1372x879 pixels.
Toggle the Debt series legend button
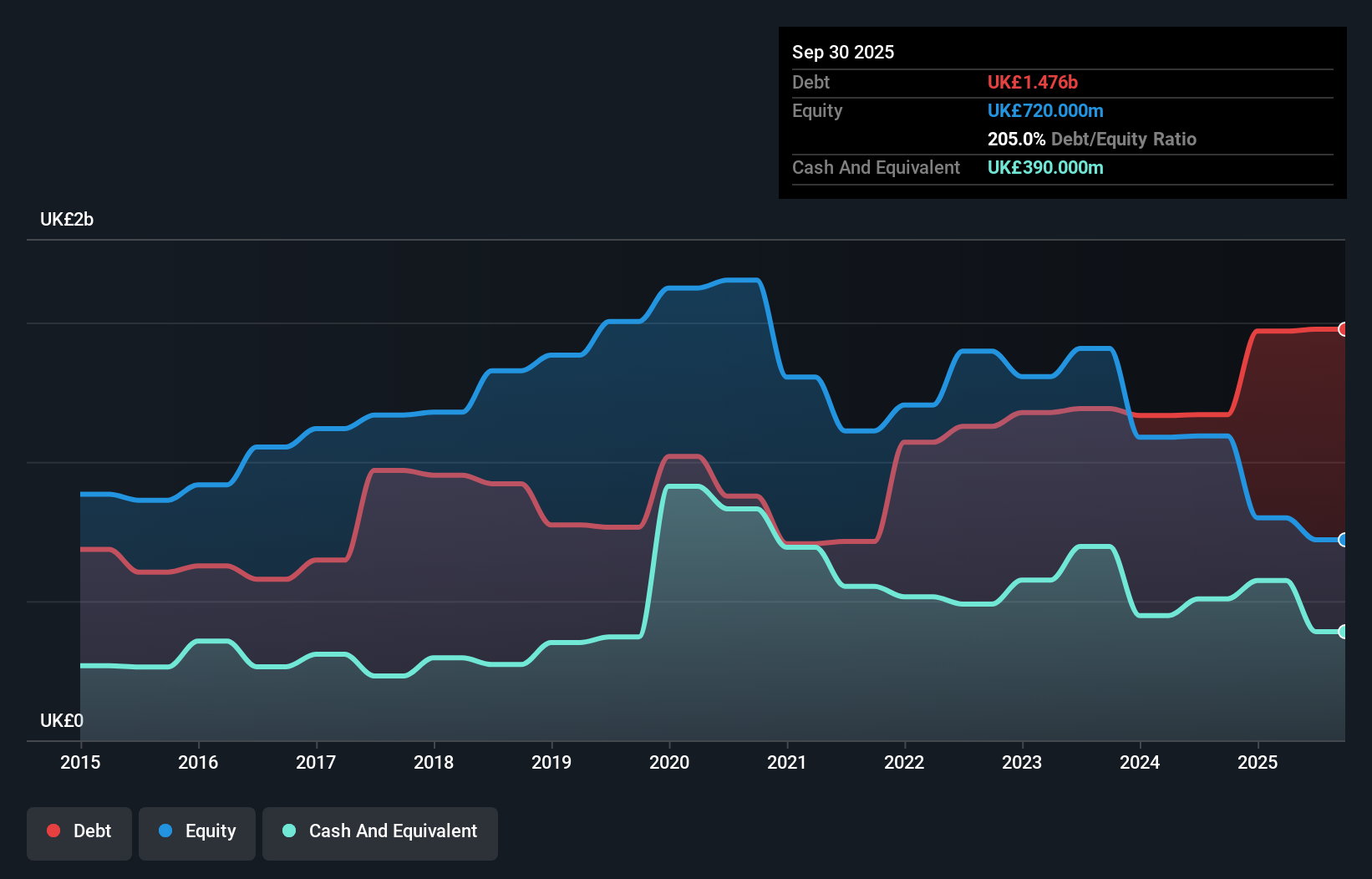(79, 833)
